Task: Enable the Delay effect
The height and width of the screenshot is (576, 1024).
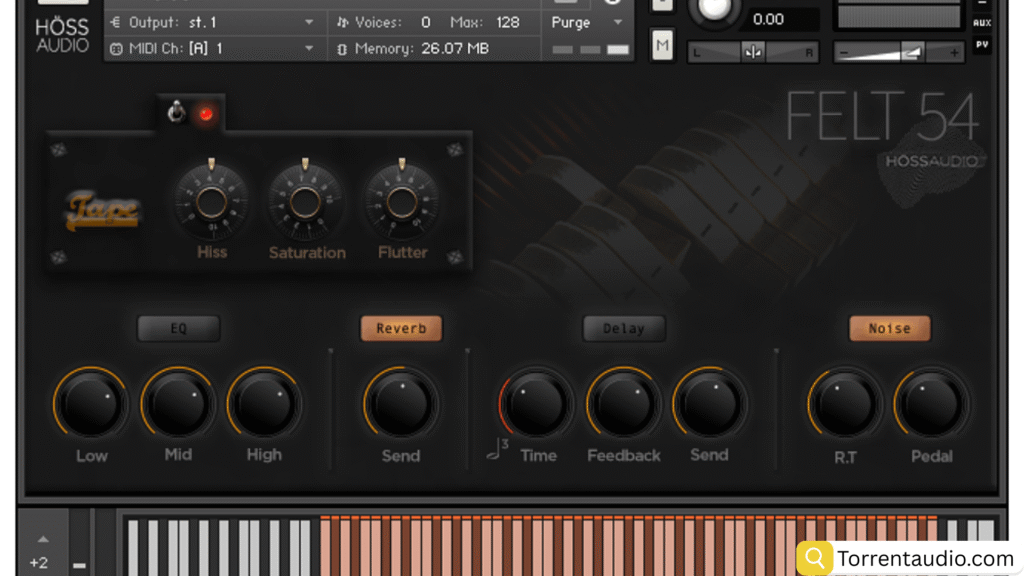Action: point(624,328)
